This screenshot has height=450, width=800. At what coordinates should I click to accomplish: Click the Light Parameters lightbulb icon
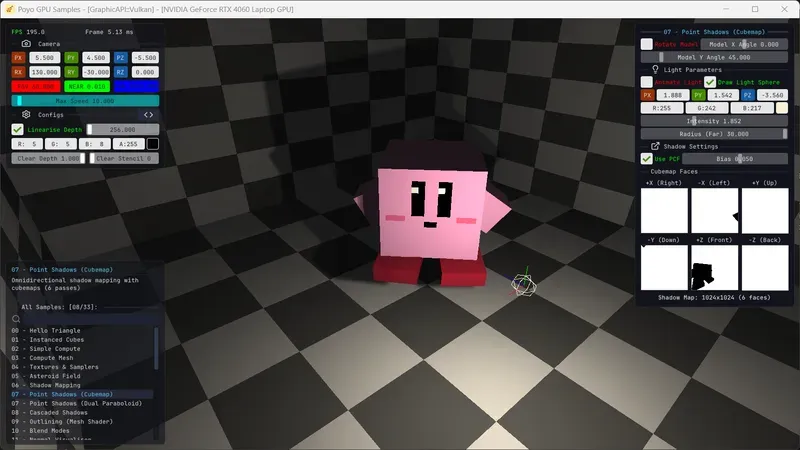pos(655,69)
